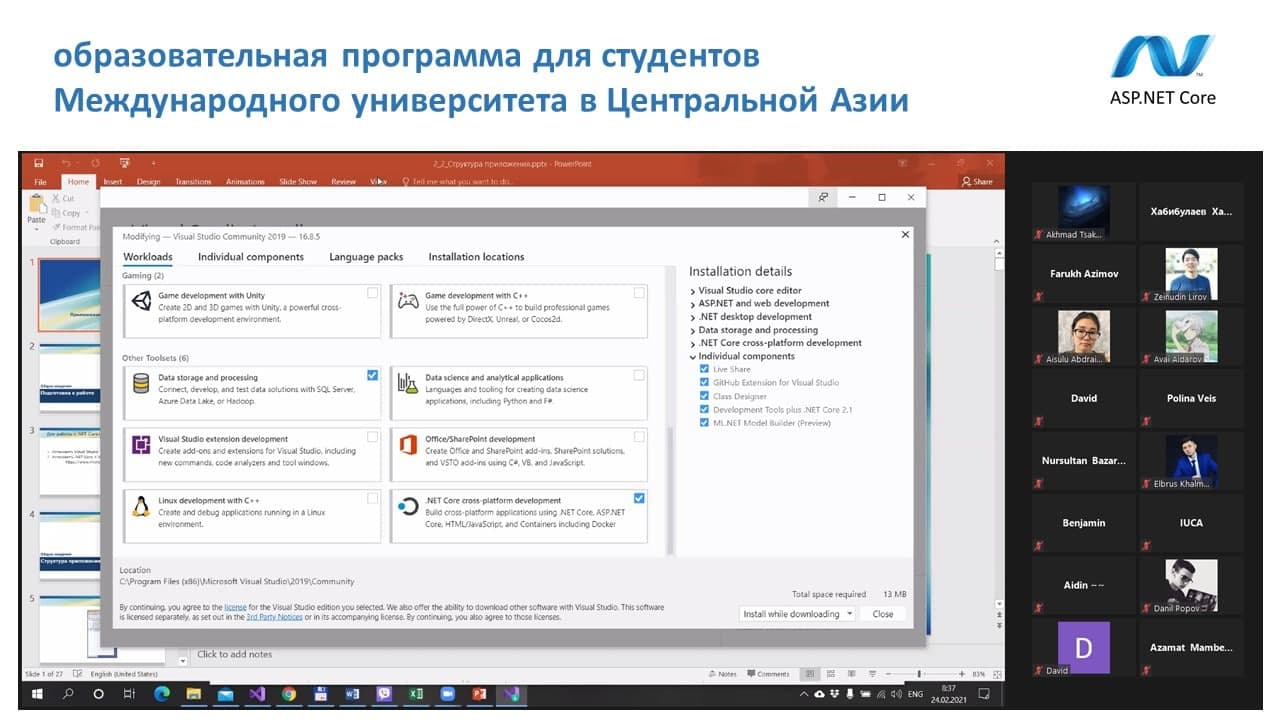Click the .NET Core cross-platform development icon
1280x720 pixels.
(408, 505)
